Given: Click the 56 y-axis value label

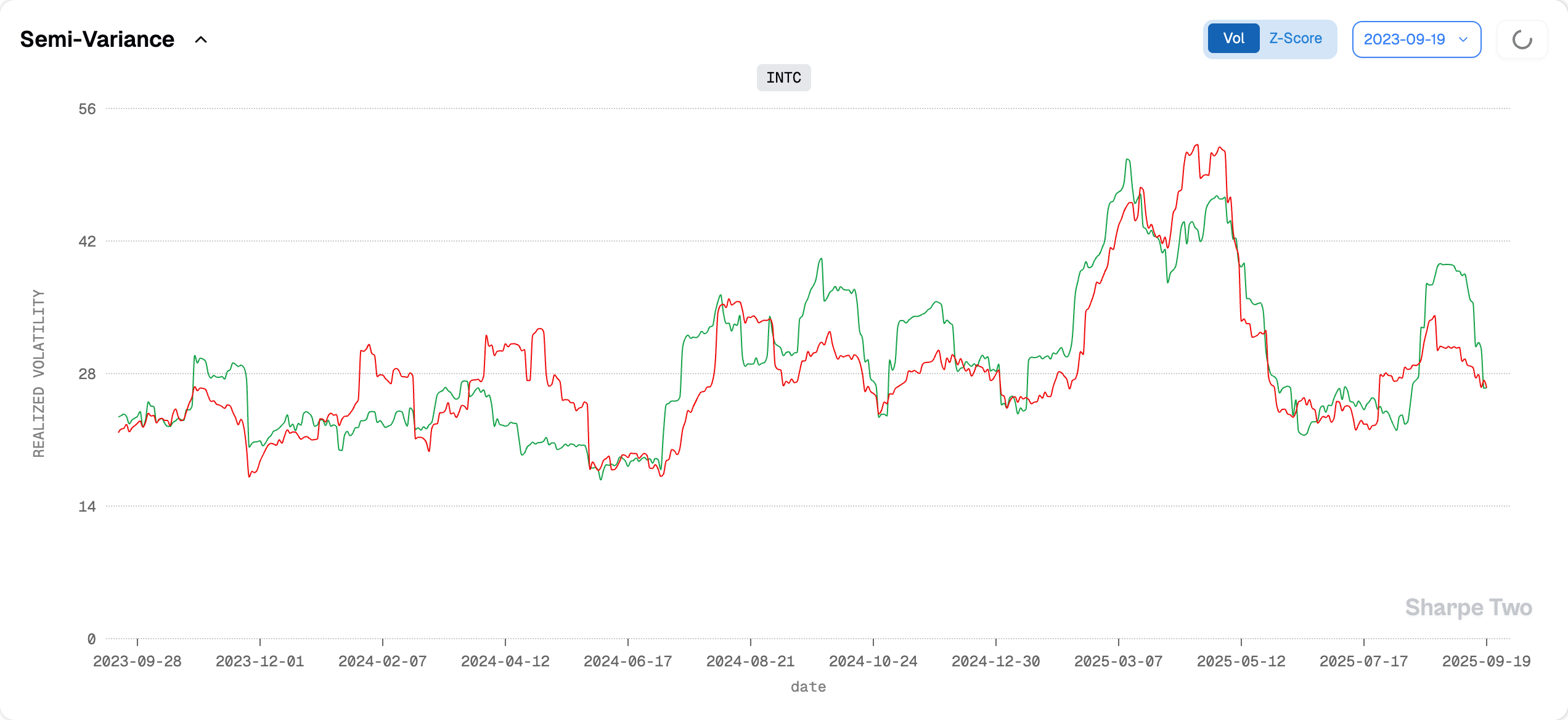Looking at the screenshot, I should [87, 109].
